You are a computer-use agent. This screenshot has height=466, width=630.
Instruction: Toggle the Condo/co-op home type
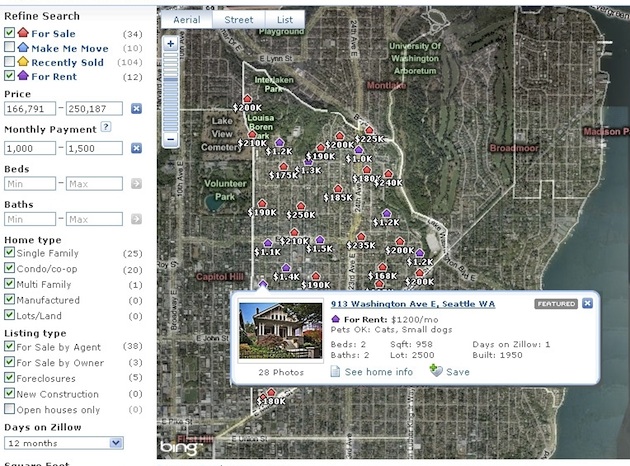coord(9,268)
